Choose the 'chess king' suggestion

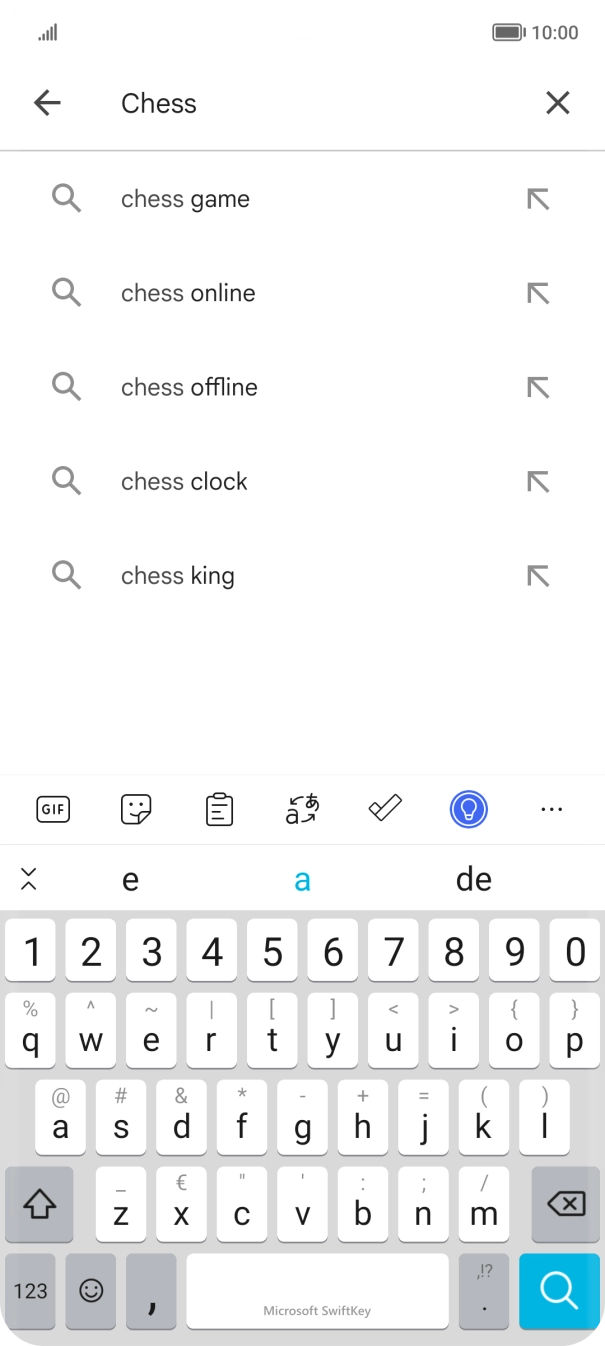(177, 575)
